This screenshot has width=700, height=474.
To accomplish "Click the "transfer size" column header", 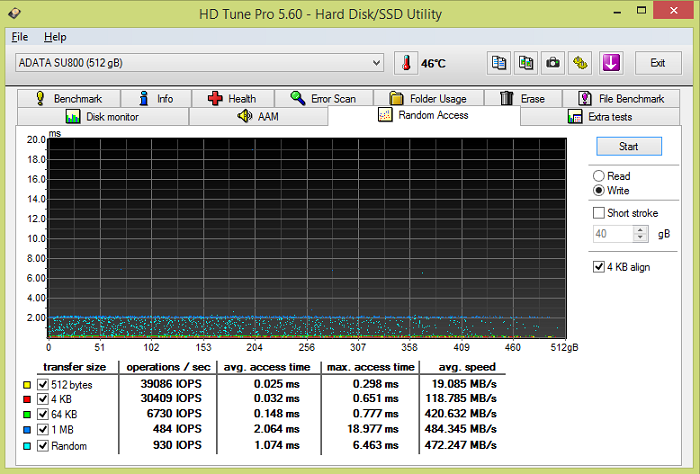I will pyautogui.click(x=75, y=367).
